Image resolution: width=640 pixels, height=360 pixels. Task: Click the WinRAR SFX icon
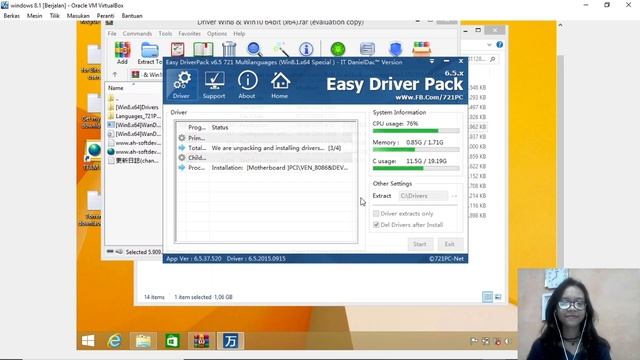(421, 49)
